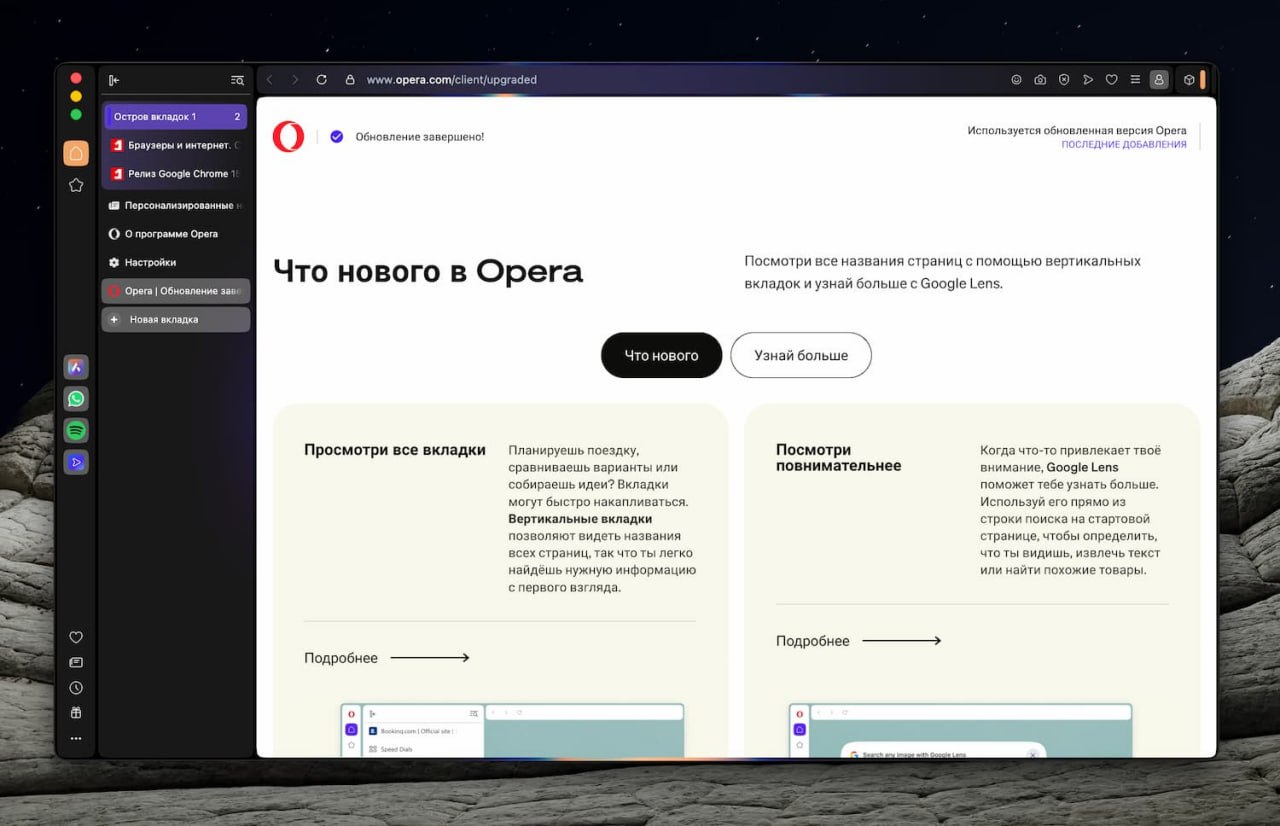The height and width of the screenshot is (826, 1280).
Task: Open bookmarks star in the sidebar
Action: [76, 185]
